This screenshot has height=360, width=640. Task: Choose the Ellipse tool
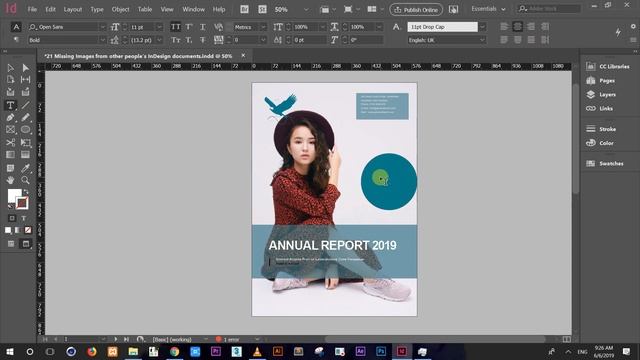[25, 130]
